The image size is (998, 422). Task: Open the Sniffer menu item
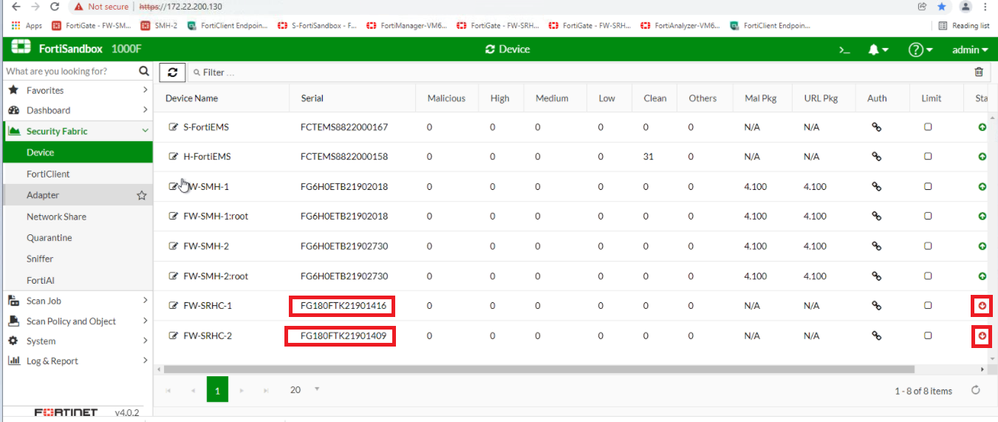click(78, 259)
